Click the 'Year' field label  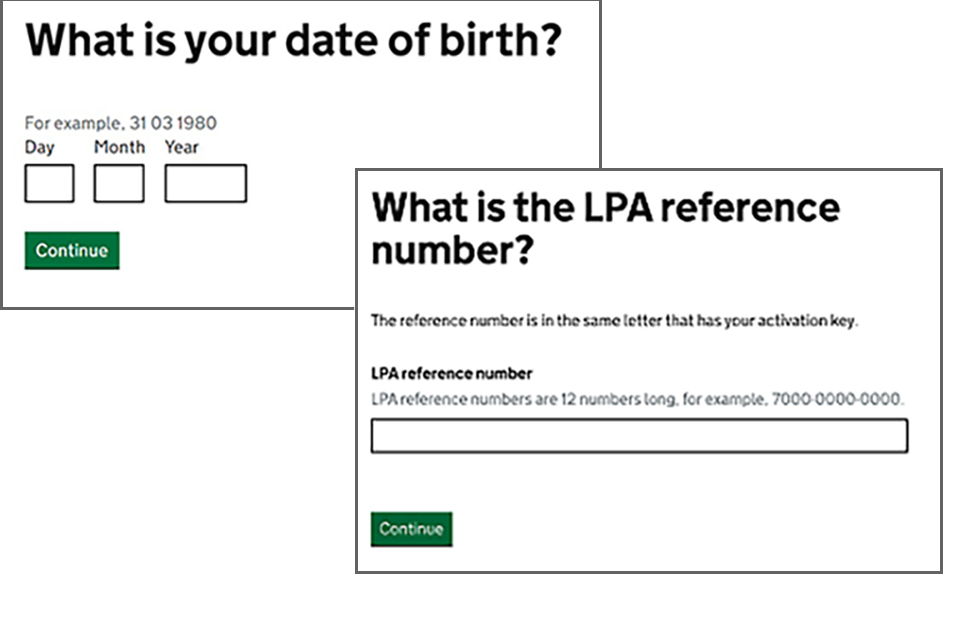click(x=182, y=147)
